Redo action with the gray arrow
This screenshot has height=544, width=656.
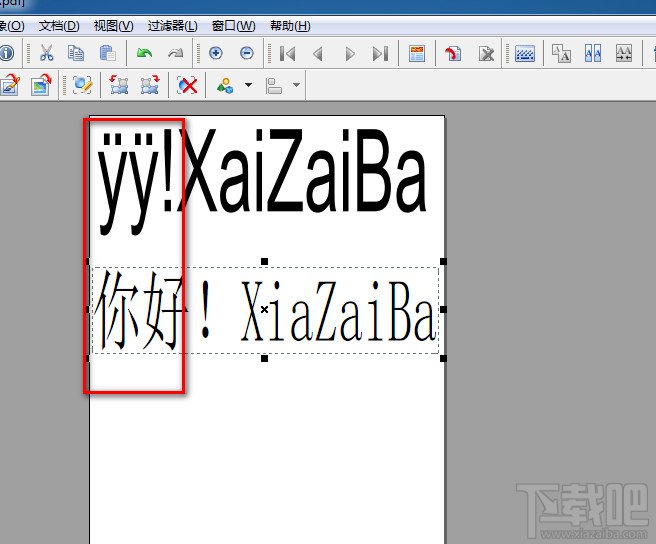(x=176, y=53)
